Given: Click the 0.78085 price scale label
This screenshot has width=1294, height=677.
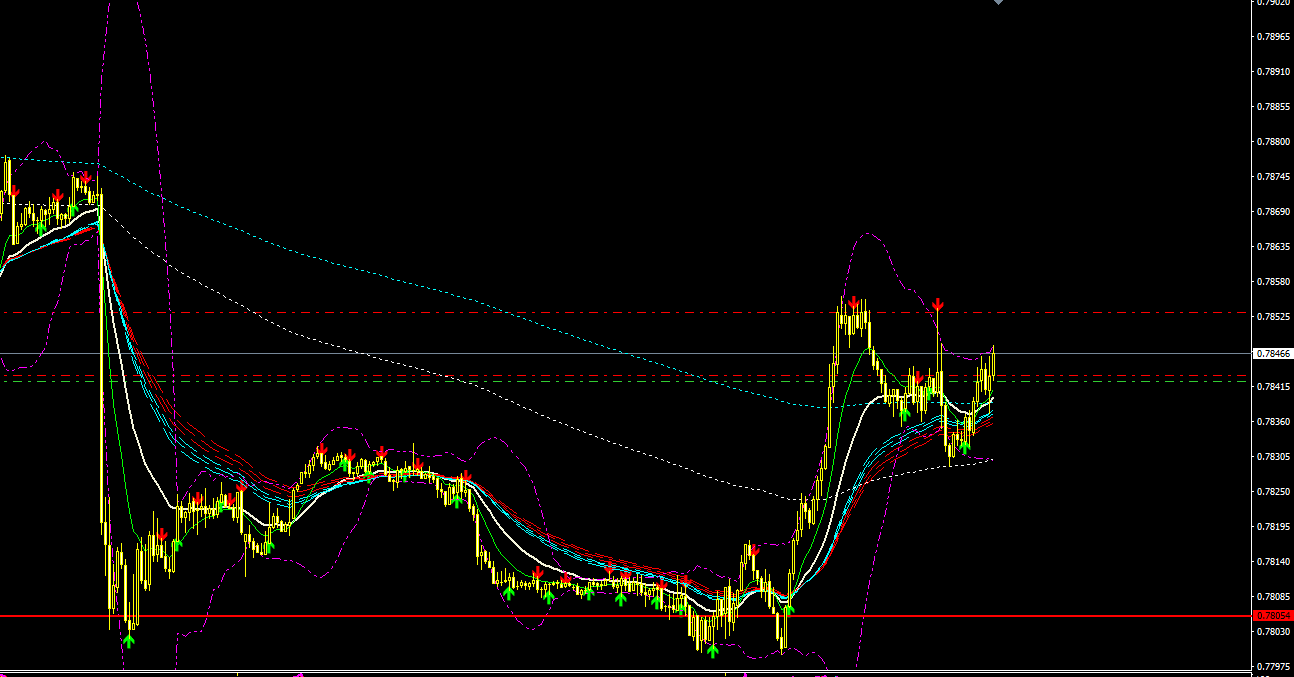Looking at the screenshot, I should click(1273, 597).
